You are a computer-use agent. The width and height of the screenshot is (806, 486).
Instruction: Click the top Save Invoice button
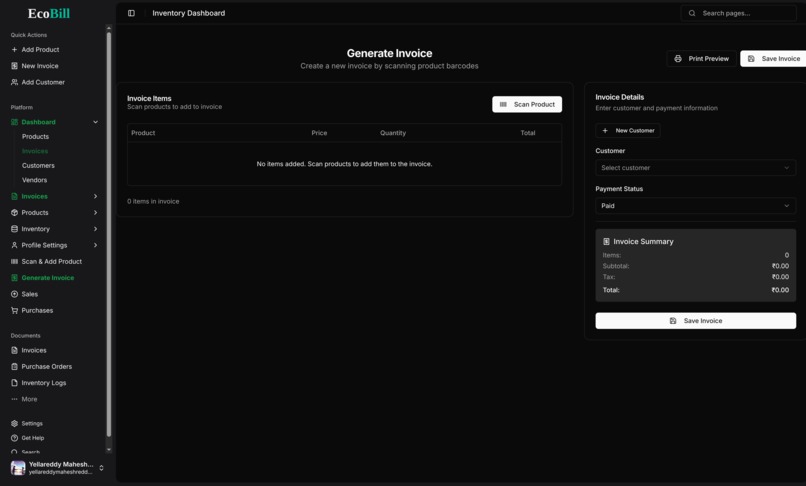[x=773, y=59]
